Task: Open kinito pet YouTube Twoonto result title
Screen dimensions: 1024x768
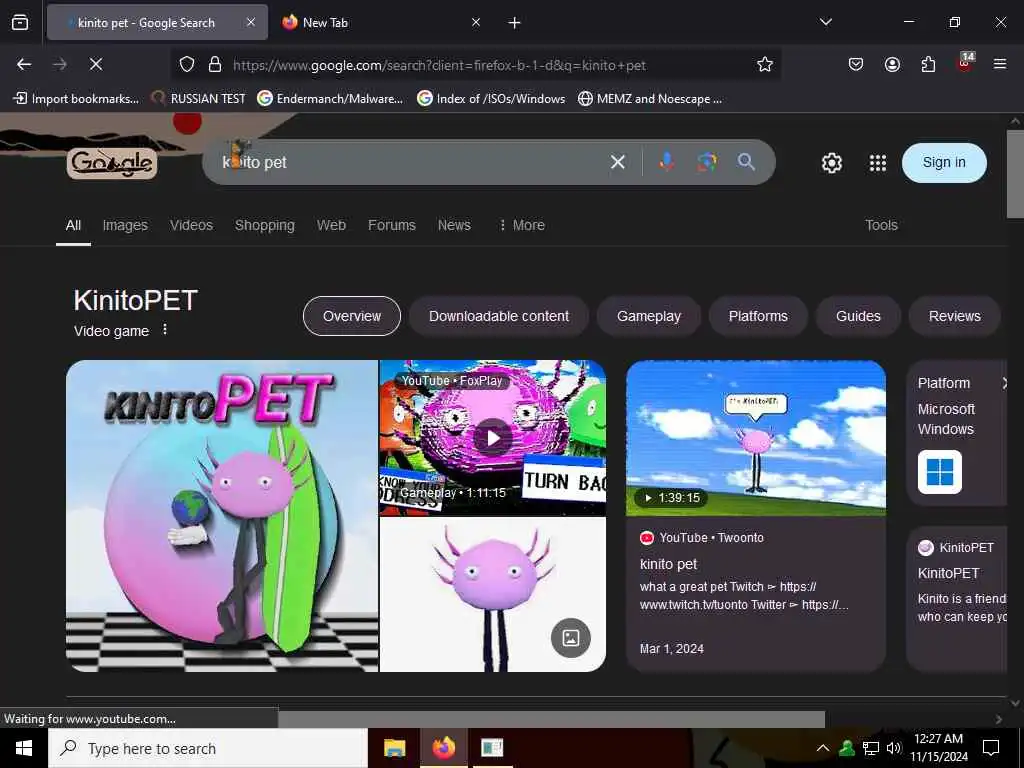Action: pyautogui.click(x=668, y=564)
